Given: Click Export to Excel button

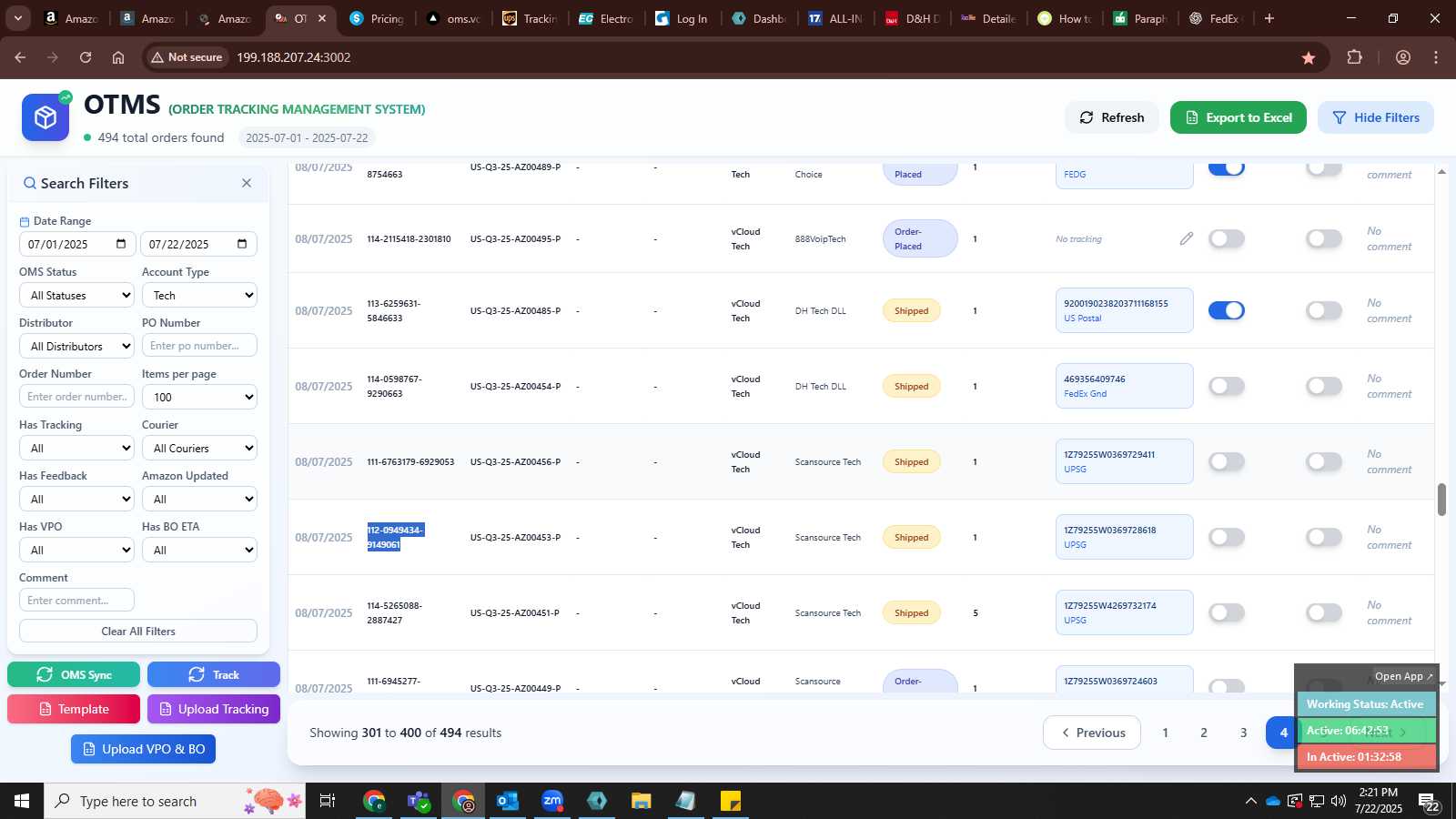Looking at the screenshot, I should coord(1239,117).
